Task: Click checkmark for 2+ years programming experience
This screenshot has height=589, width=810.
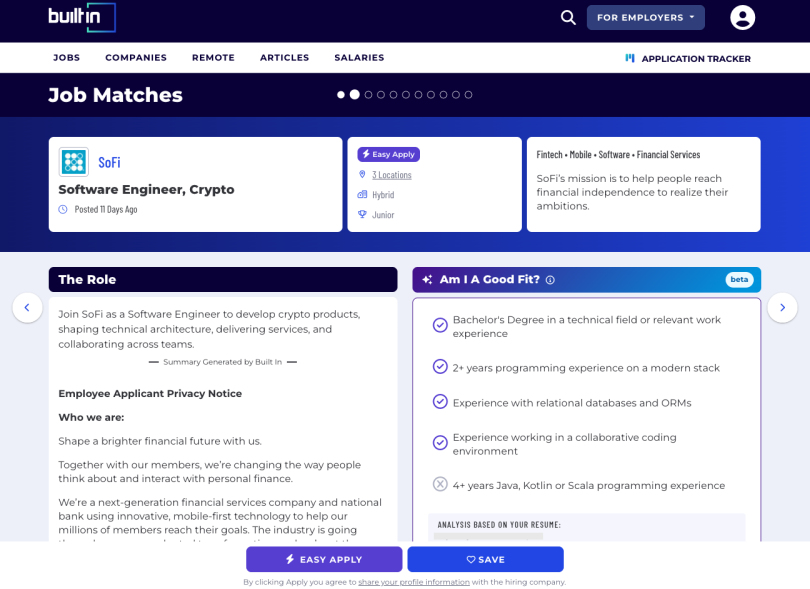Action: [x=440, y=366]
